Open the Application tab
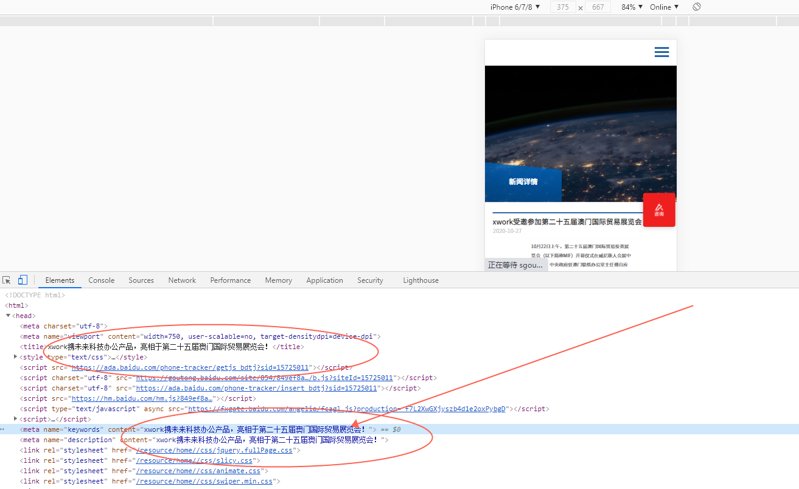Screen dimensions: 799x489 [324, 280]
